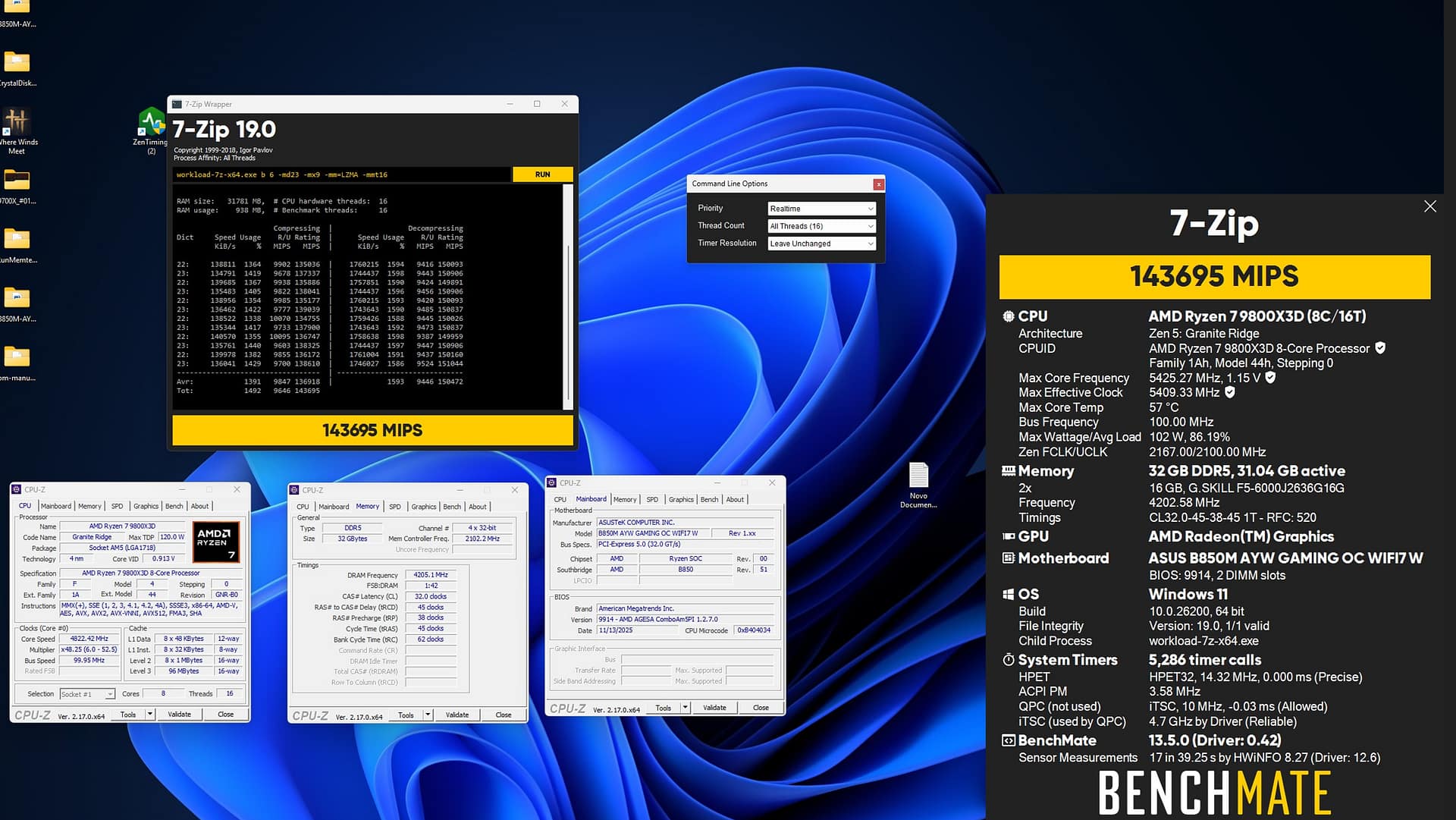This screenshot has height=820, width=1456.
Task: Open the Graphics tab in mainboard CPU-Z window
Action: click(x=680, y=499)
